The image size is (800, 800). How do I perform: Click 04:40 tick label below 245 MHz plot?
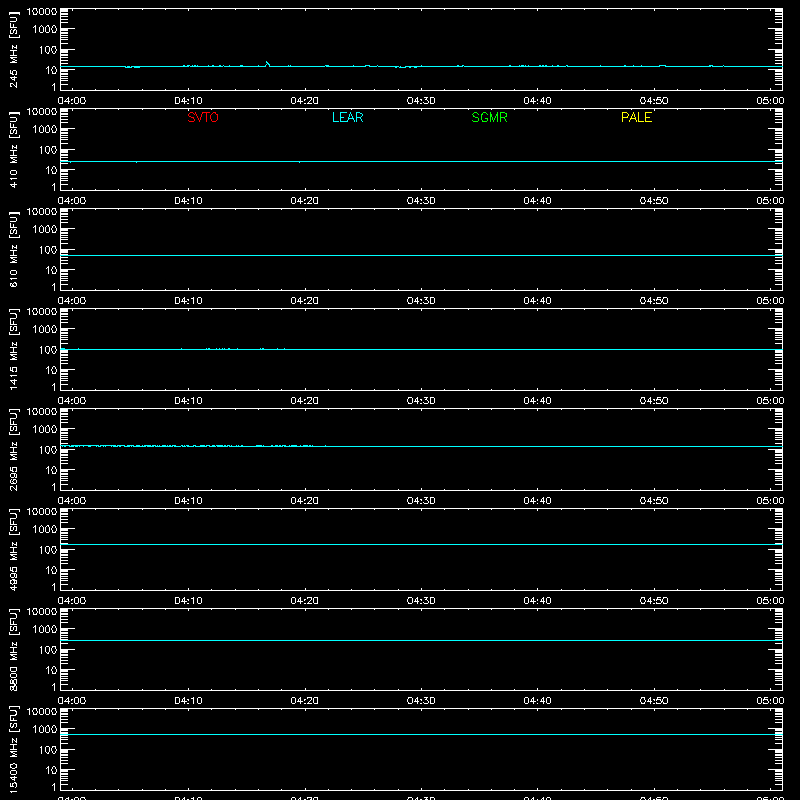(537, 101)
